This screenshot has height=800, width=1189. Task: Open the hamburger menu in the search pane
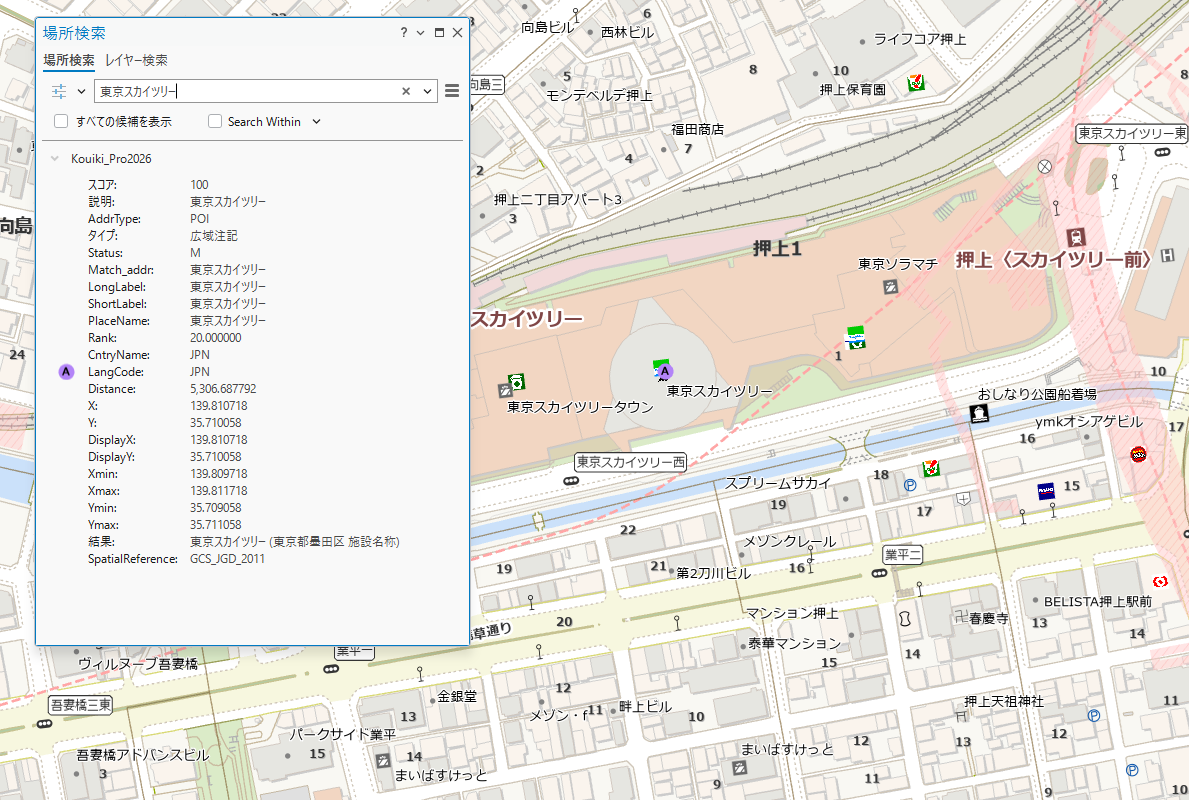(452, 91)
